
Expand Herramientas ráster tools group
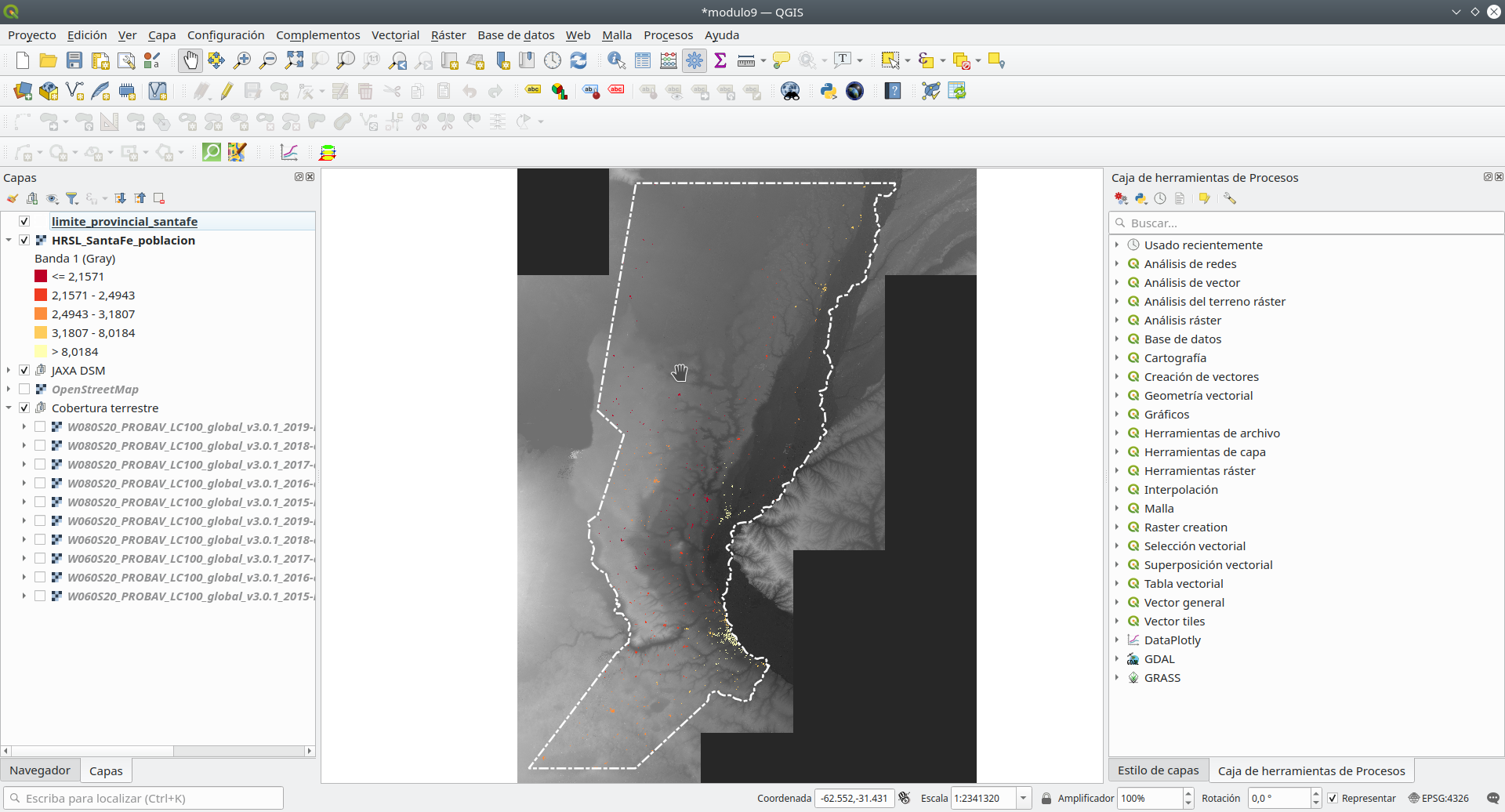pos(1117,470)
